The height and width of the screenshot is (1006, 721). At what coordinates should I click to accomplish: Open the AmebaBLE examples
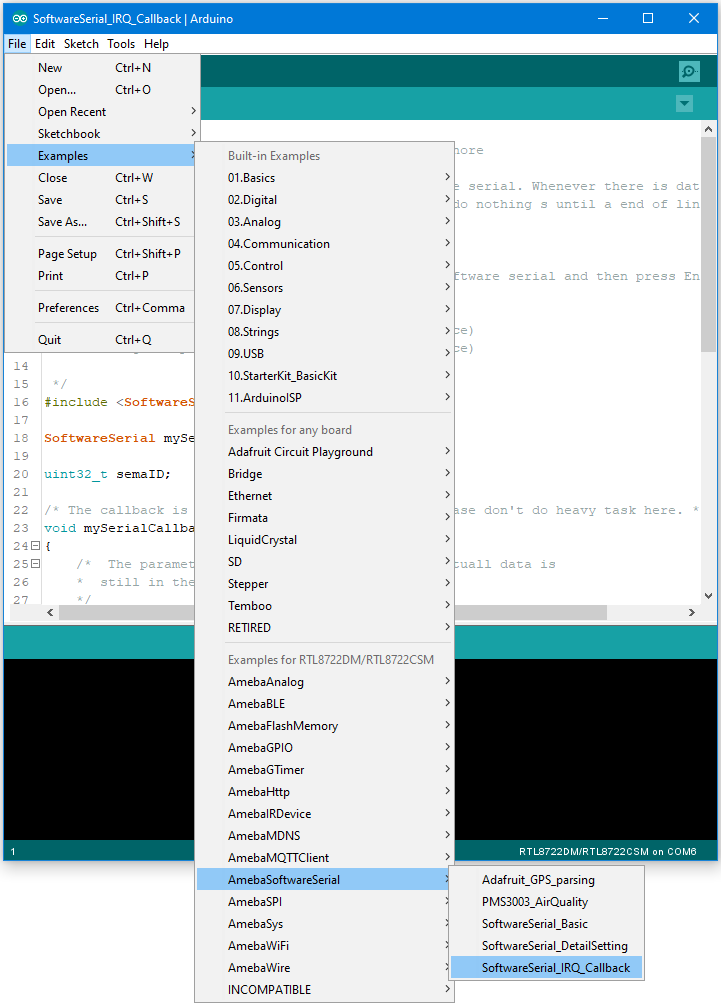click(325, 704)
